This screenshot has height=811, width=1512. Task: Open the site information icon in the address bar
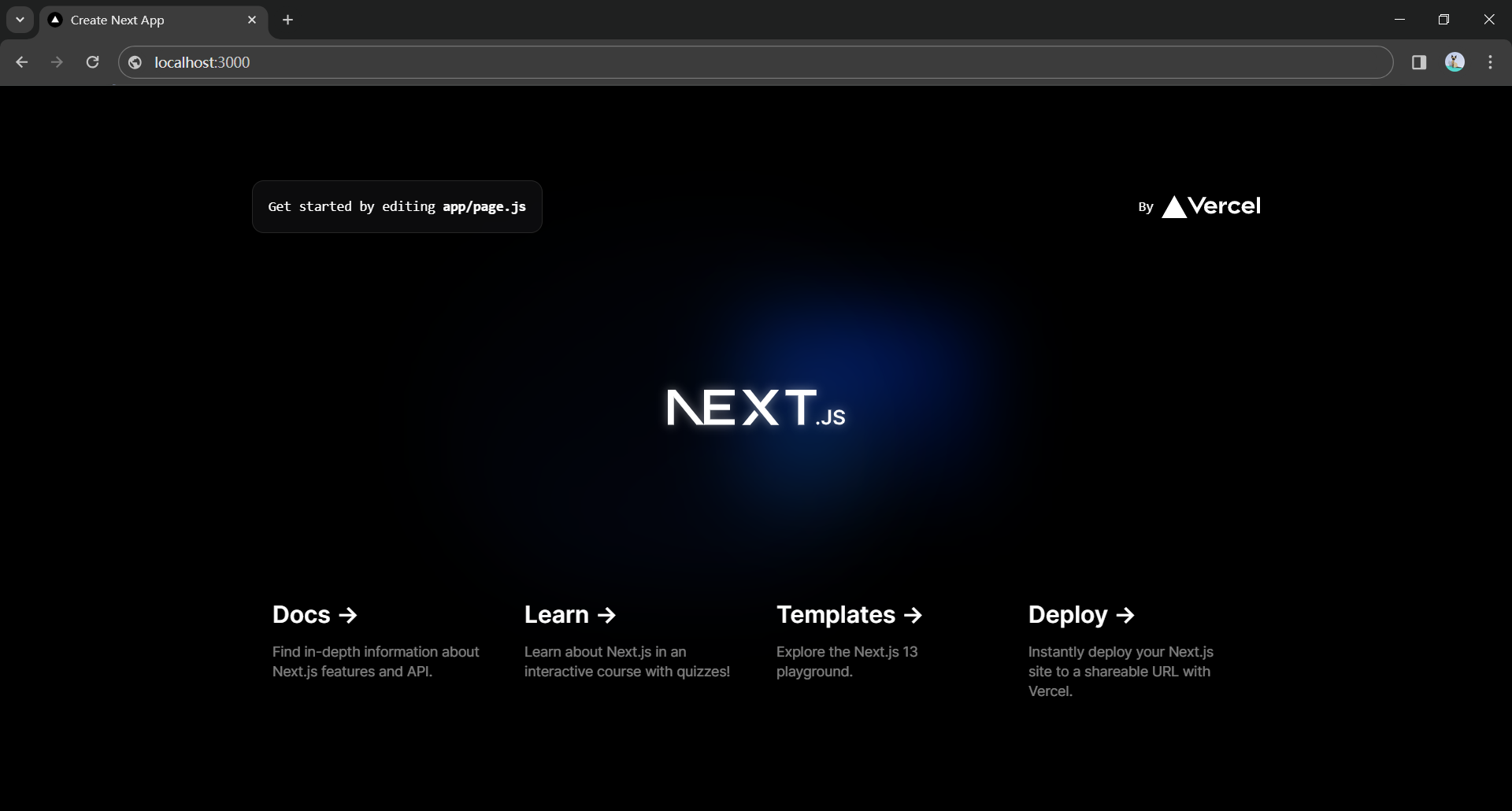(x=135, y=62)
